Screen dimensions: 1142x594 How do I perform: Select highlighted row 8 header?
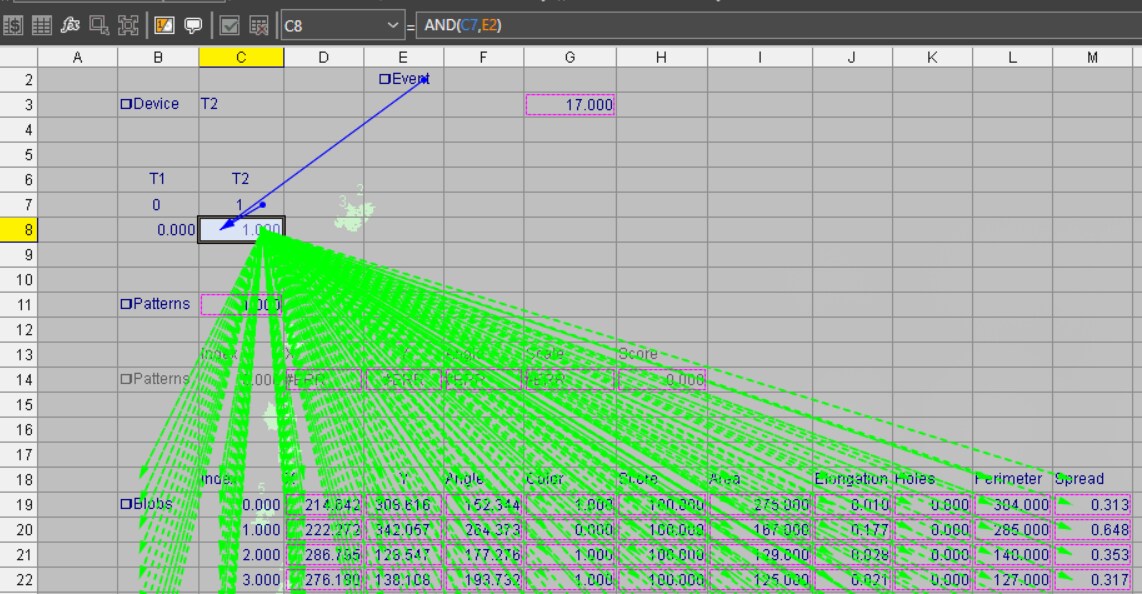pos(19,230)
